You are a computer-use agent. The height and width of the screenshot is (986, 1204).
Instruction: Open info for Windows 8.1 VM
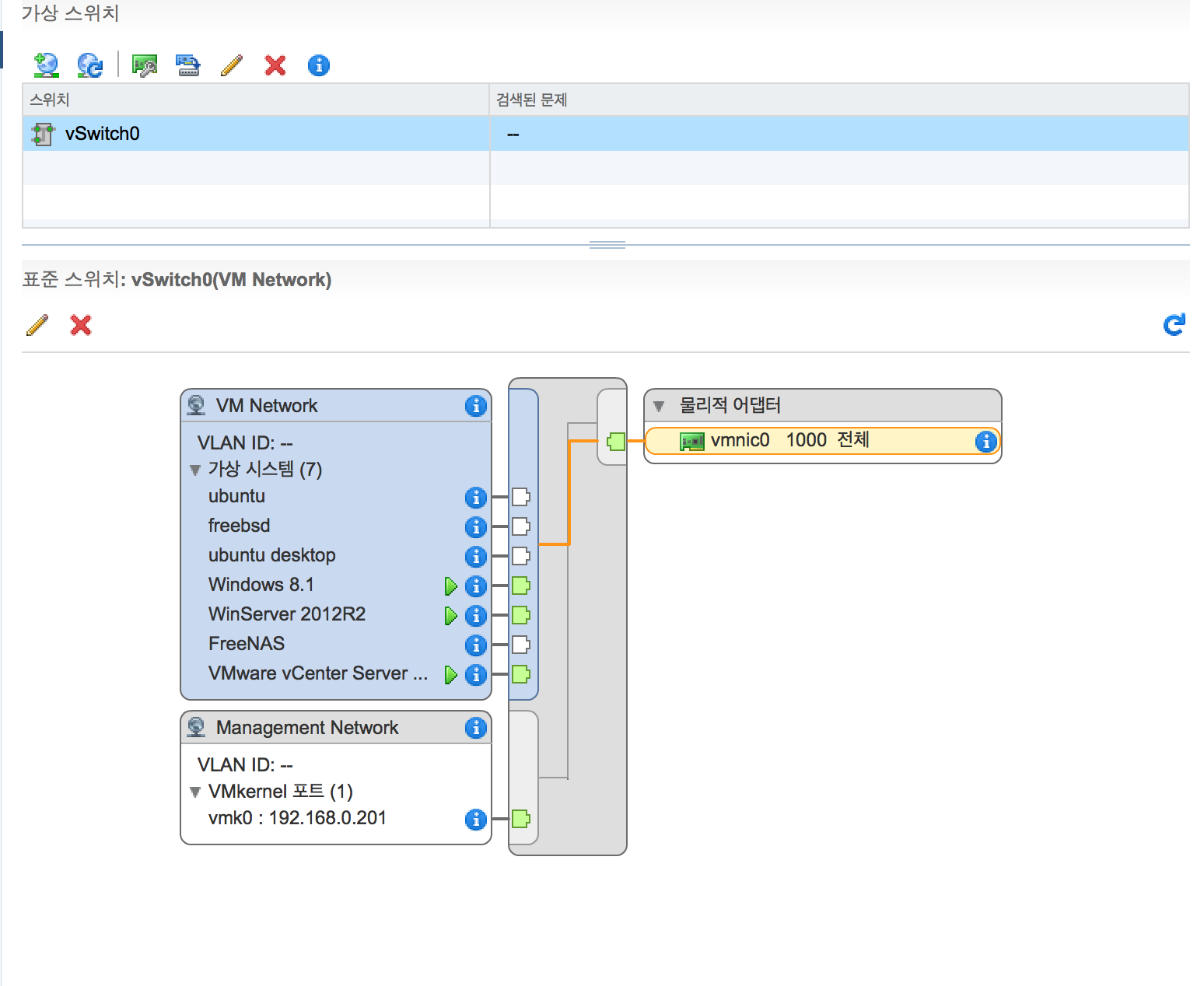[476, 586]
